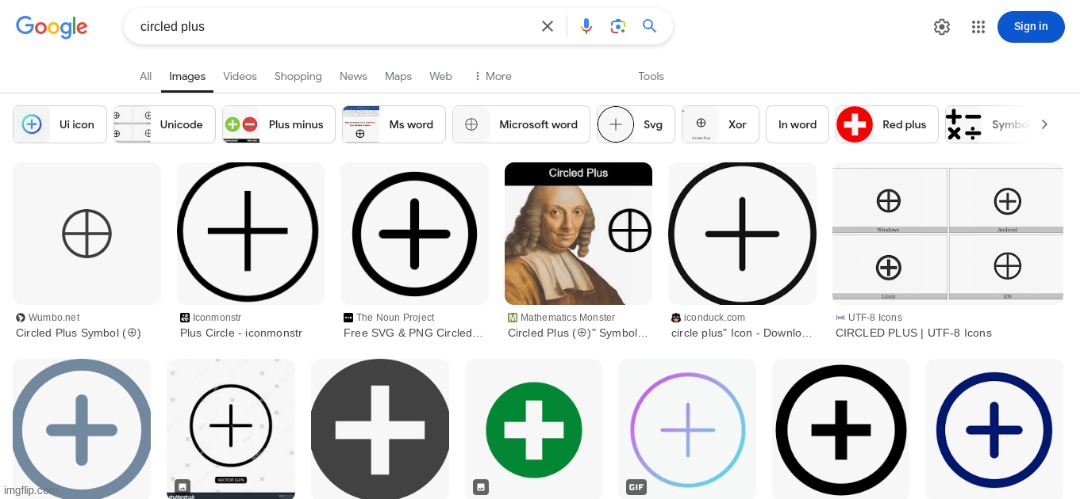Screen dimensions: 1080x499
Task: Open the News tab
Action: [x=353, y=77]
